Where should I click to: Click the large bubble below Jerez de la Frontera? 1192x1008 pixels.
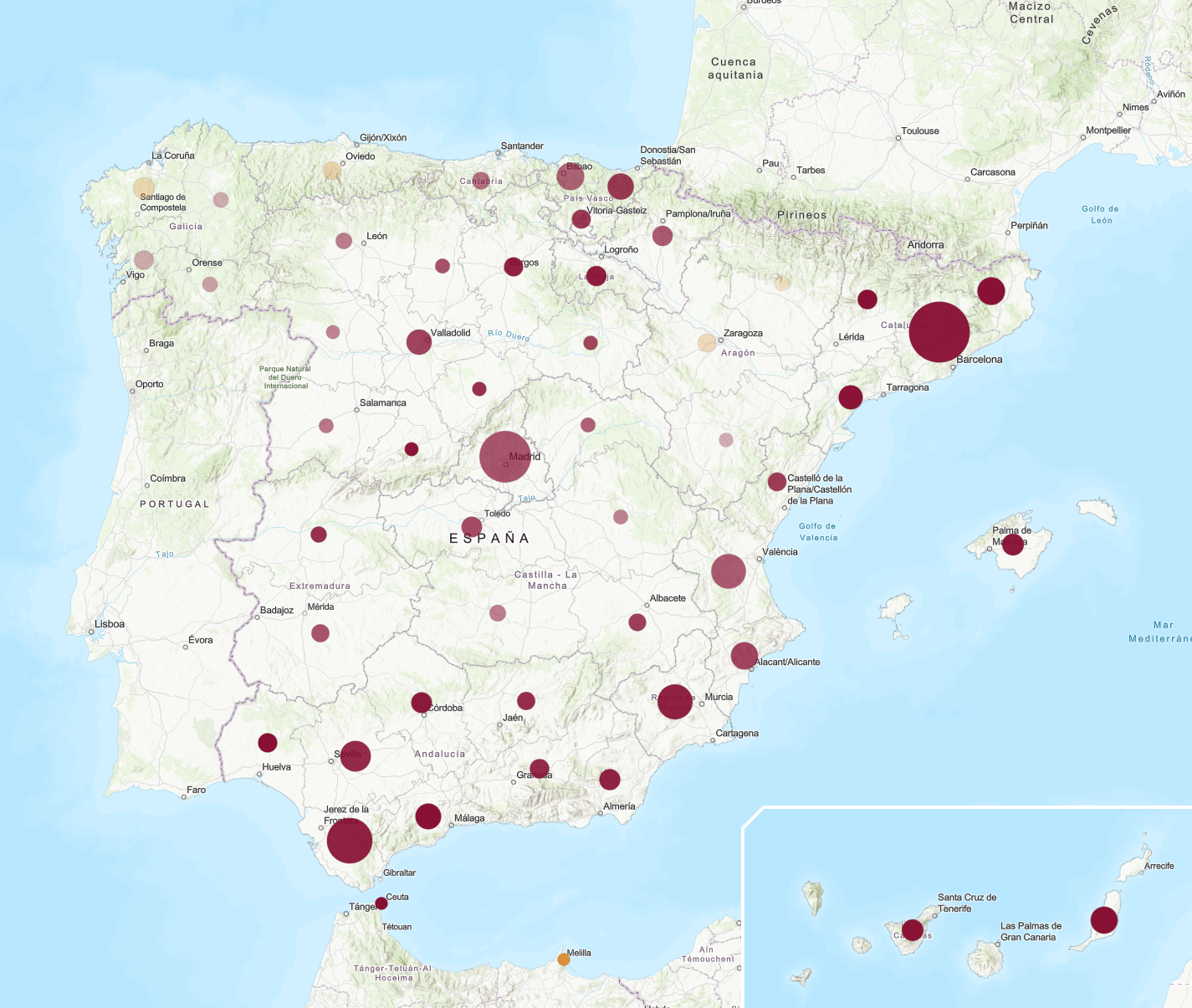click(350, 841)
